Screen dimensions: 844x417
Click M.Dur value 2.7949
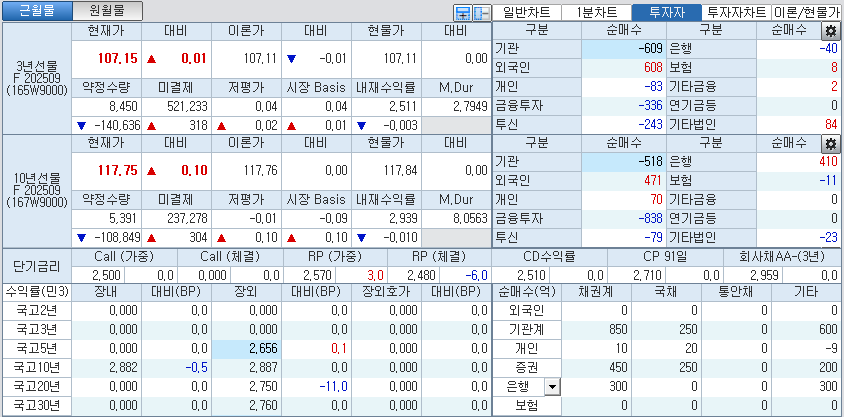[x=469, y=106]
